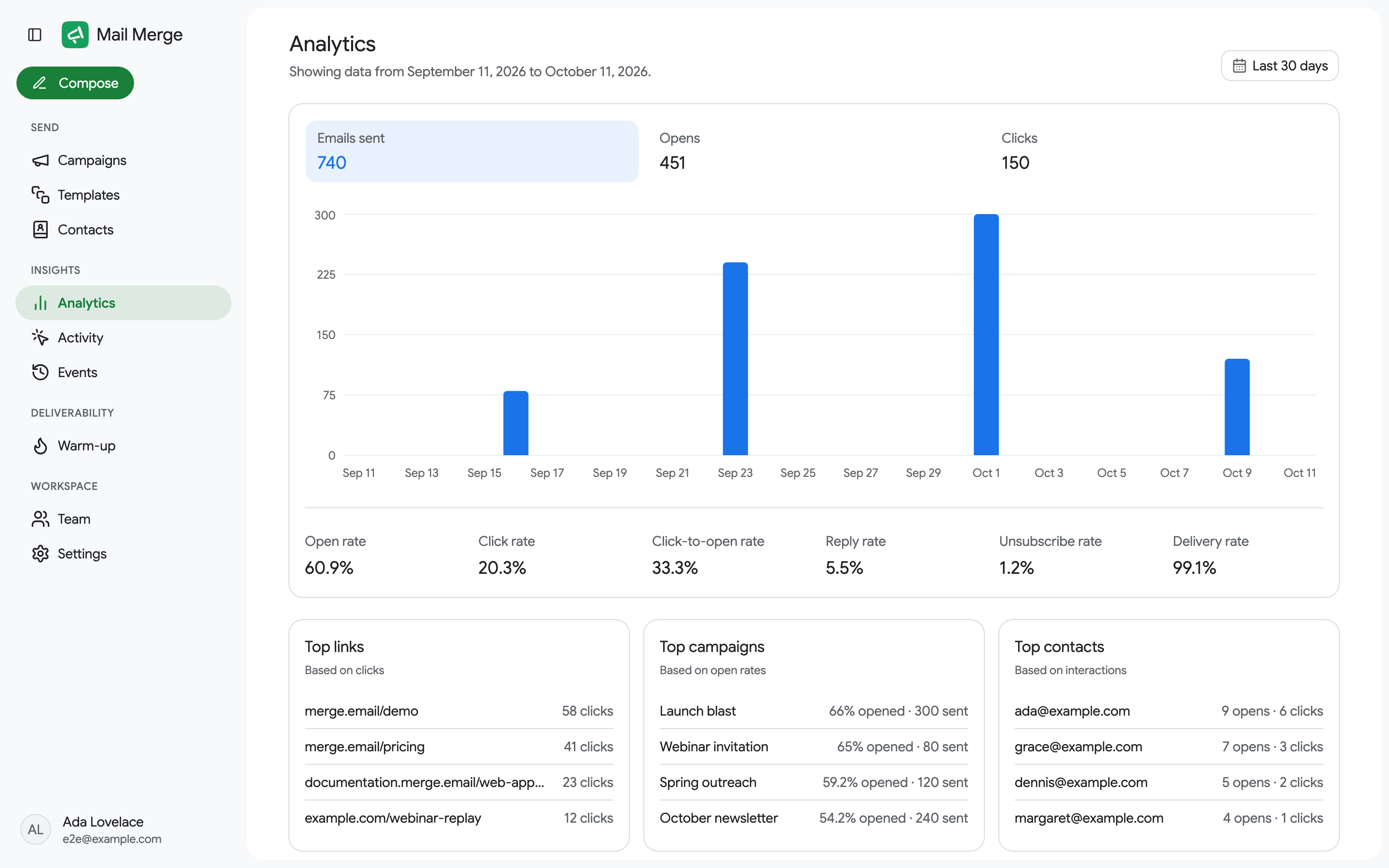The width and height of the screenshot is (1389, 868).
Task: Click the Top campaigns heading
Action: point(712,647)
